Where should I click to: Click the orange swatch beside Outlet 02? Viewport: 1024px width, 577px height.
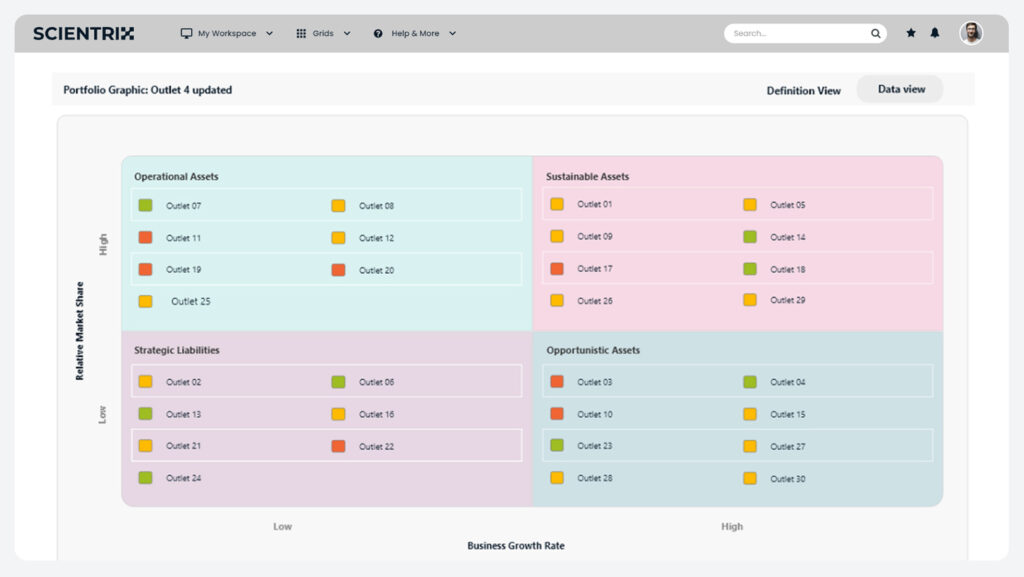tap(145, 382)
